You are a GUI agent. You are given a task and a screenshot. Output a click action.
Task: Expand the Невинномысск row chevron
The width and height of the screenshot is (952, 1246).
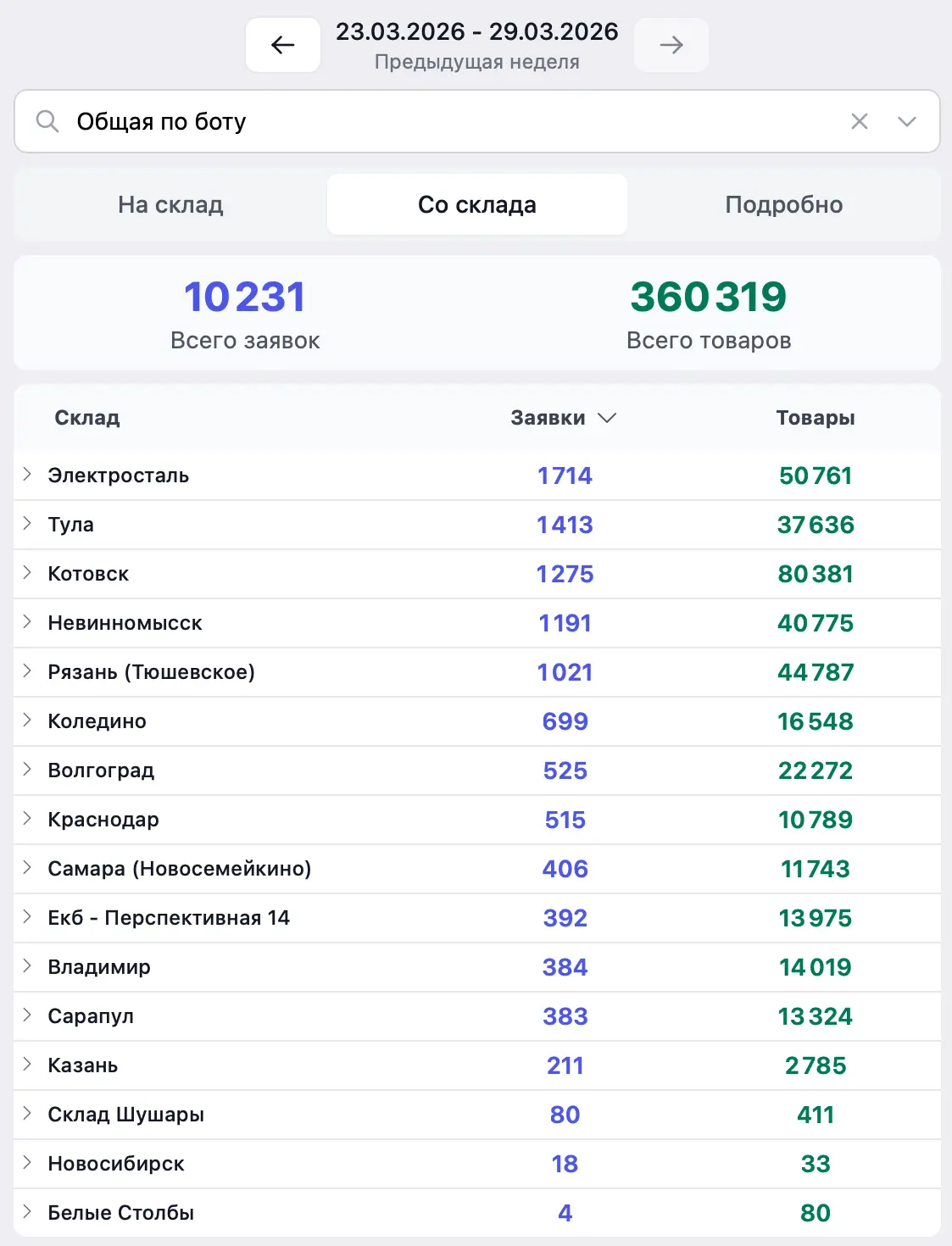pos(27,622)
